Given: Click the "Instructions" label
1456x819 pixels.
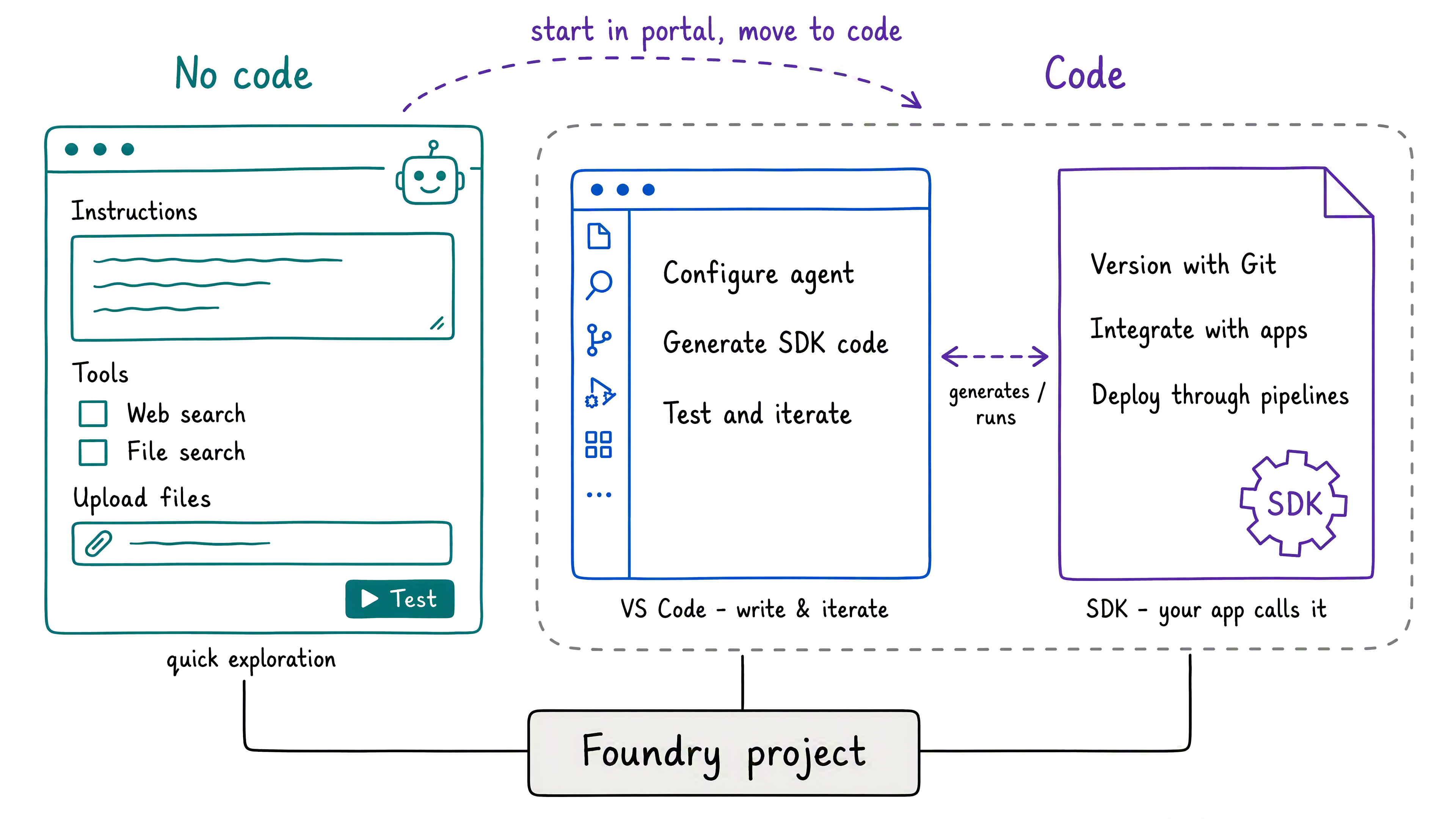Looking at the screenshot, I should (134, 211).
